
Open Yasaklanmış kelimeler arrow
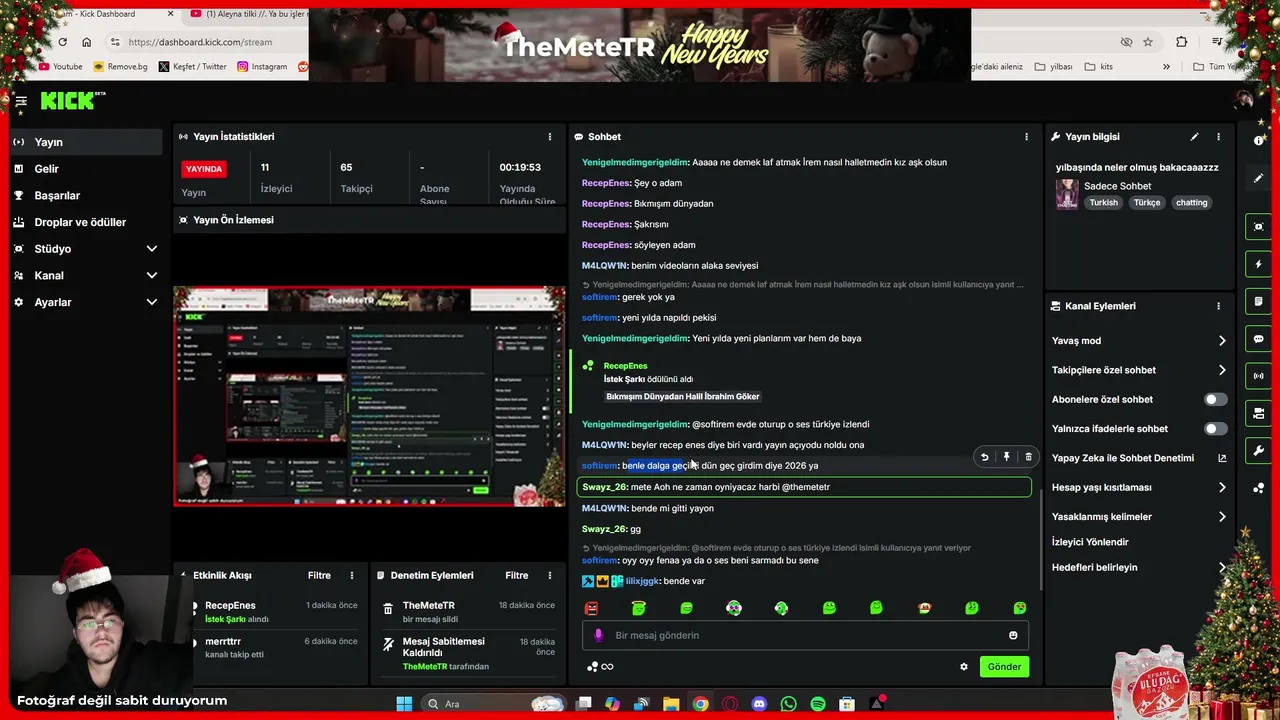click(x=1221, y=517)
